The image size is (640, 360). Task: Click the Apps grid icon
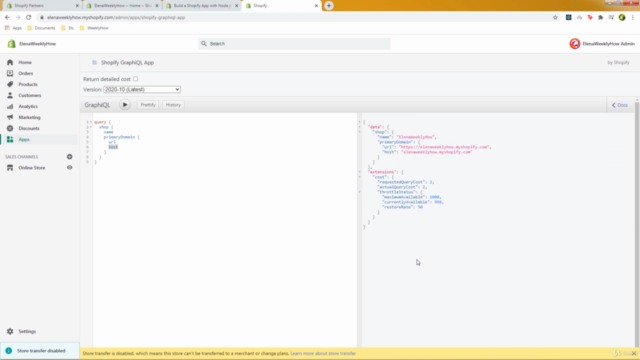10,140
